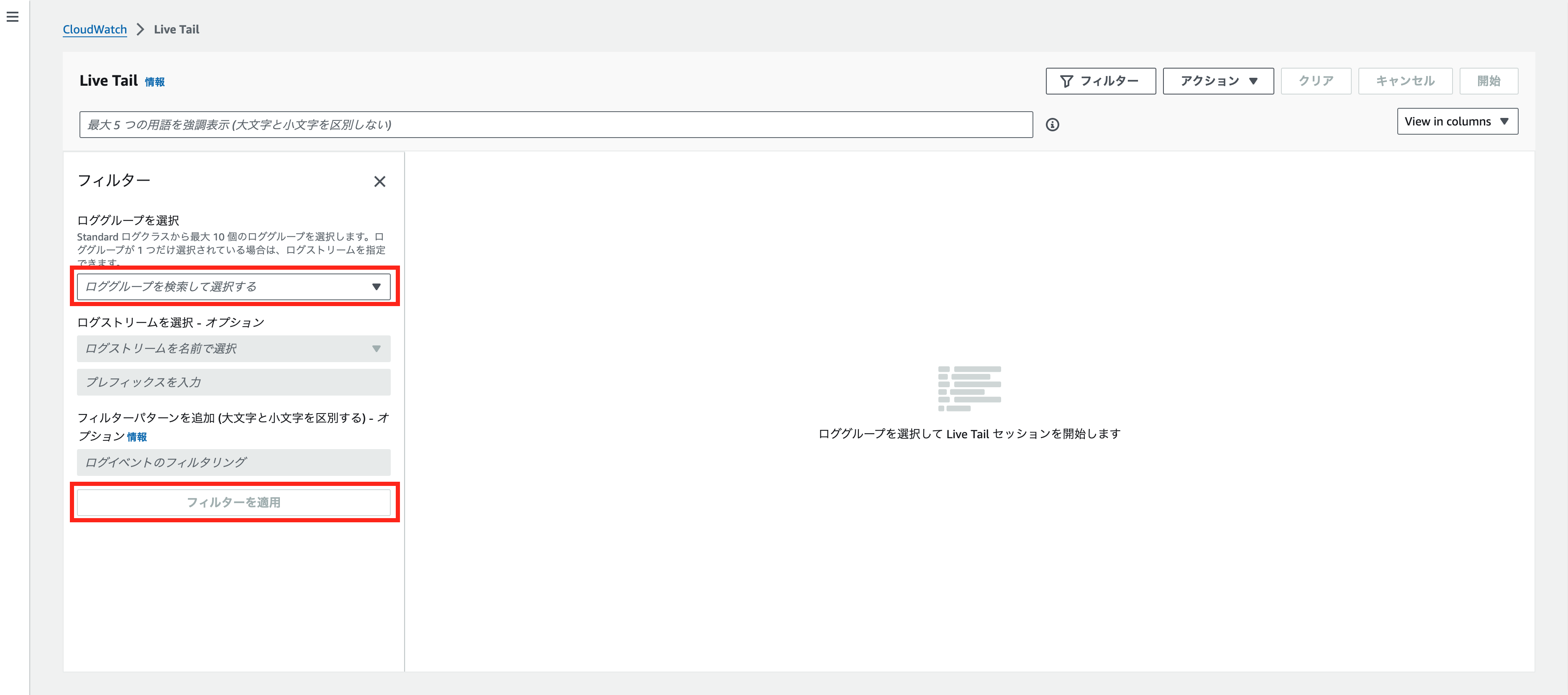Viewport: 1568px width, 695px height.
Task: Click the キャンセル button
Action: click(1404, 80)
